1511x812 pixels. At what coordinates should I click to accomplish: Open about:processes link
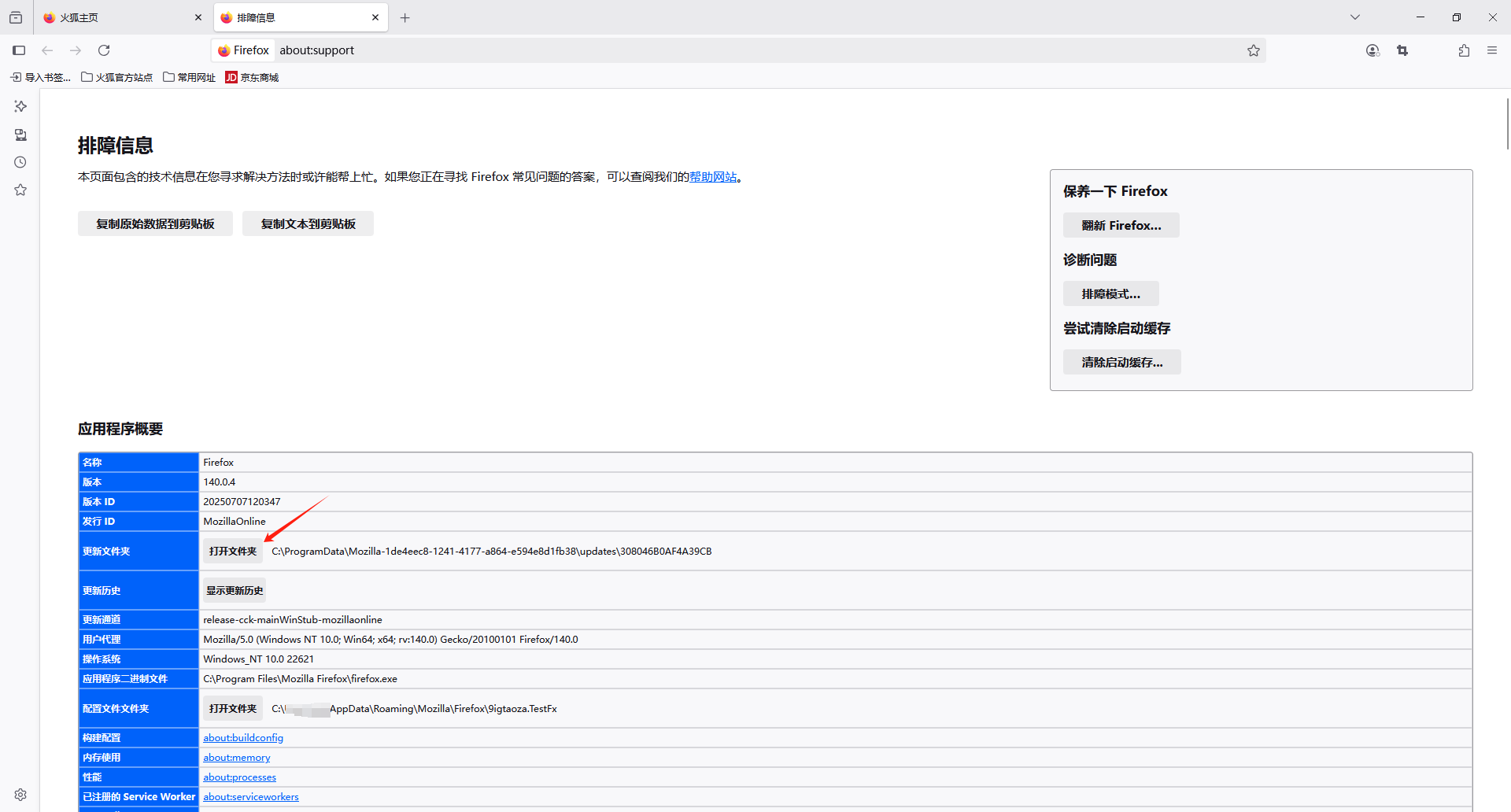click(x=240, y=777)
